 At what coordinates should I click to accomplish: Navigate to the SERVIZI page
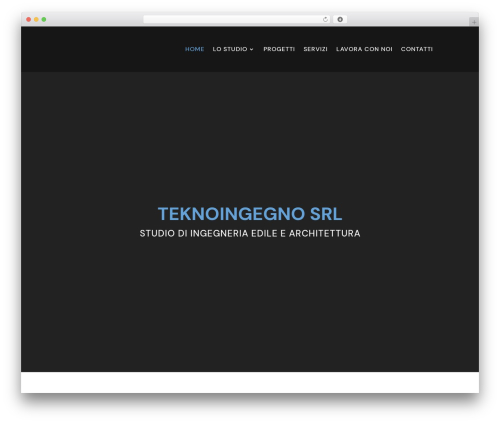[315, 49]
